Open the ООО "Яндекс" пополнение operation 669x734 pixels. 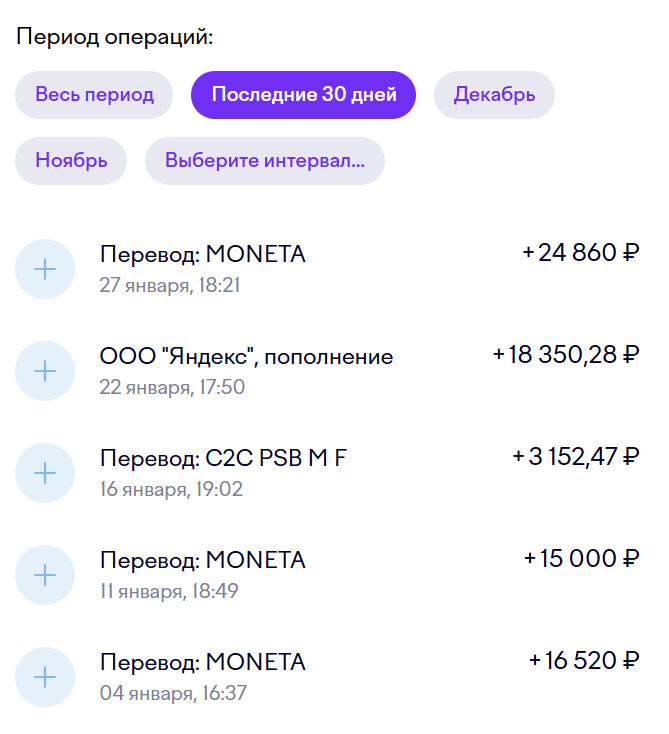click(x=246, y=357)
